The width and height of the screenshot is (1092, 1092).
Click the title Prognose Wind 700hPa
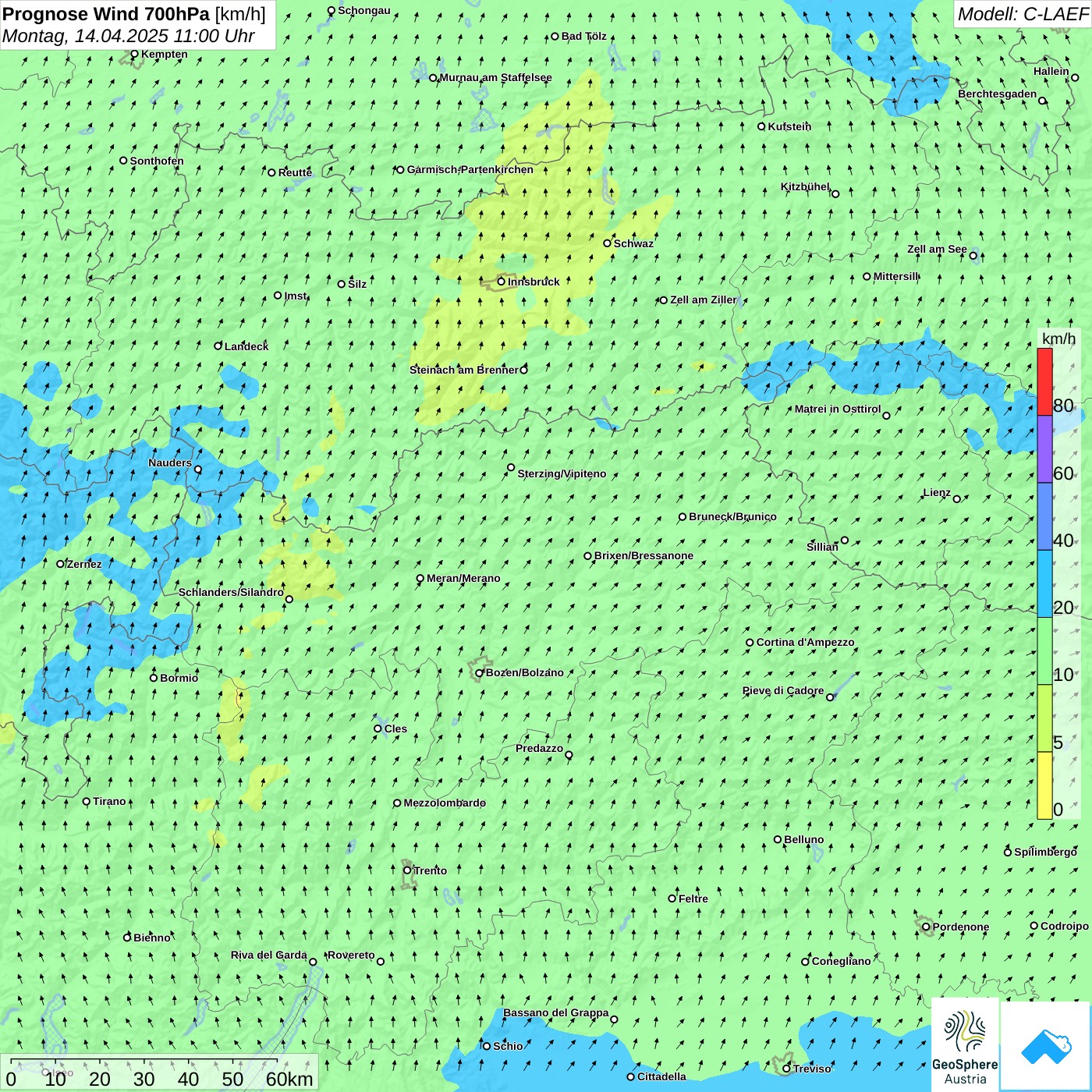point(106,14)
